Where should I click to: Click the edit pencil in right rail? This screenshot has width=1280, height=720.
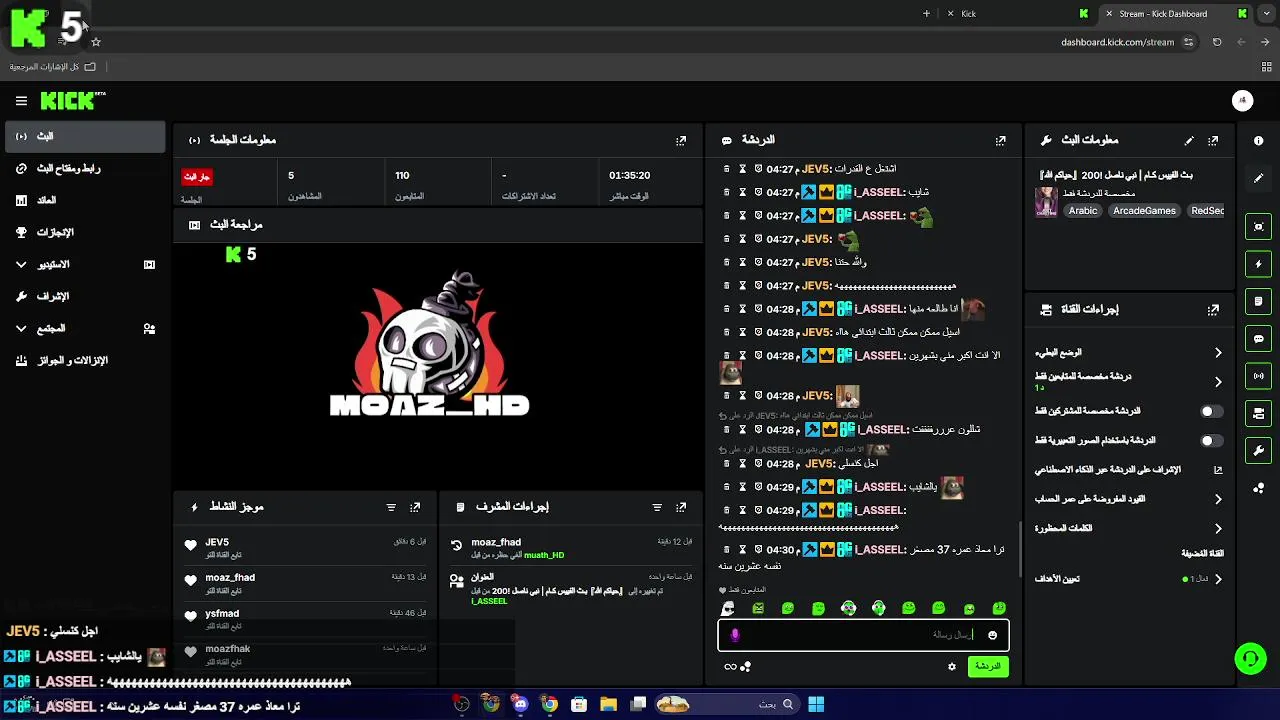[x=1259, y=178]
